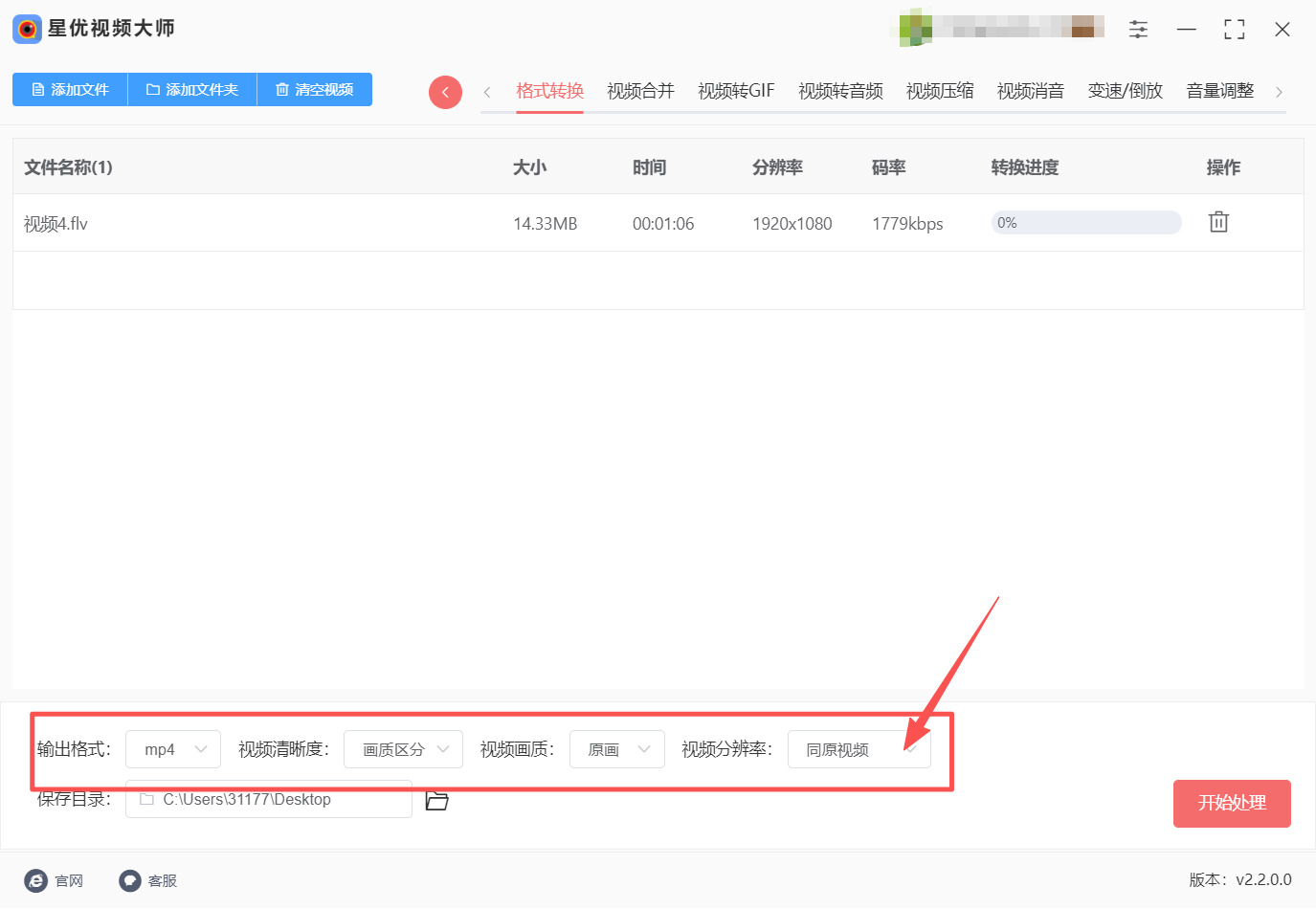
Task: Open the settings sliders icon in title bar
Action: [1138, 30]
